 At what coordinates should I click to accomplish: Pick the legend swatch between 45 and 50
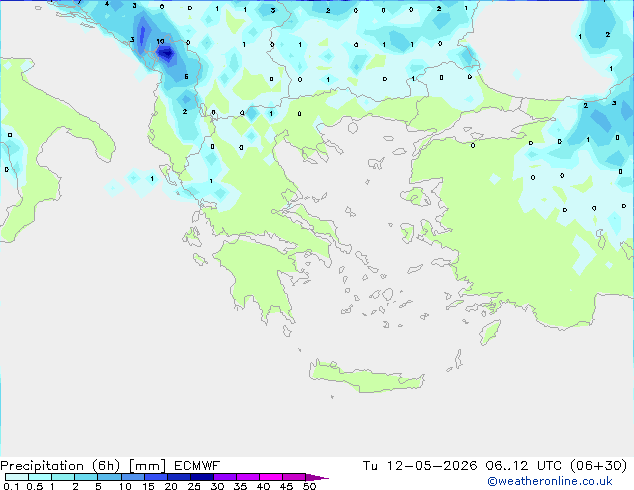click(294, 477)
